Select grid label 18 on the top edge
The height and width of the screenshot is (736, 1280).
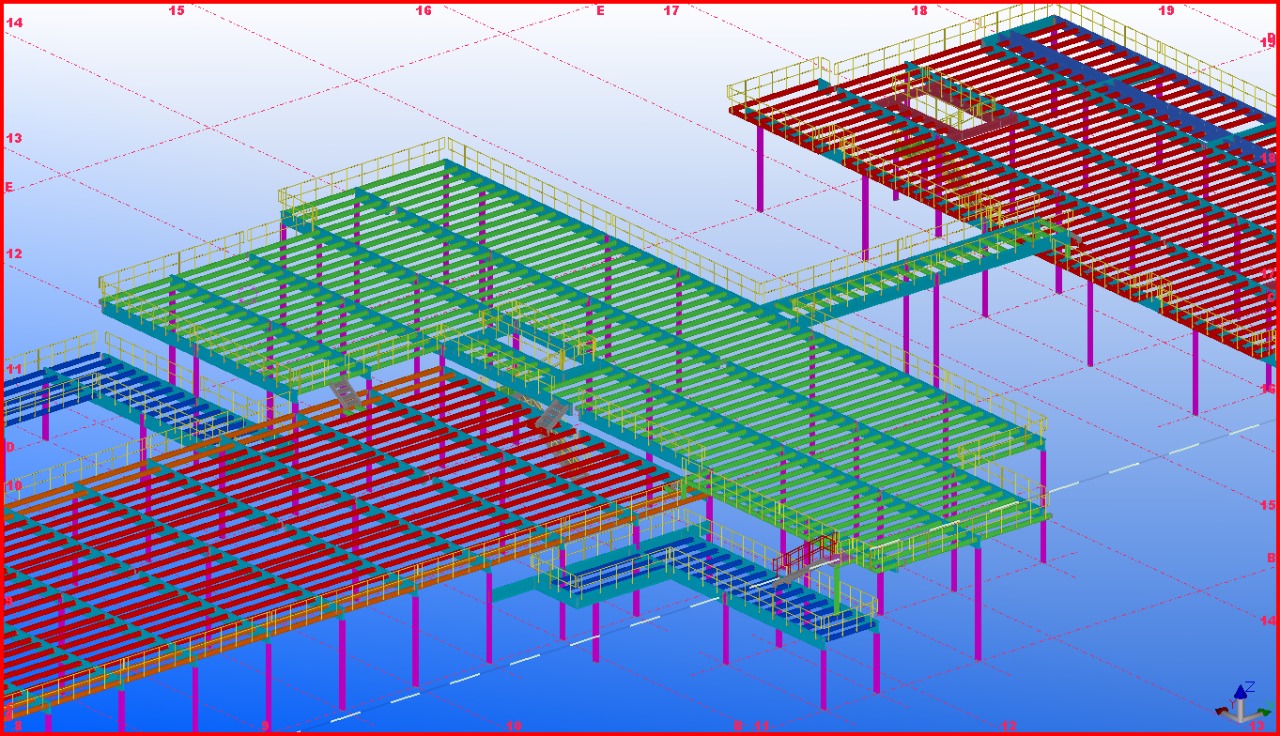pyautogui.click(x=919, y=11)
